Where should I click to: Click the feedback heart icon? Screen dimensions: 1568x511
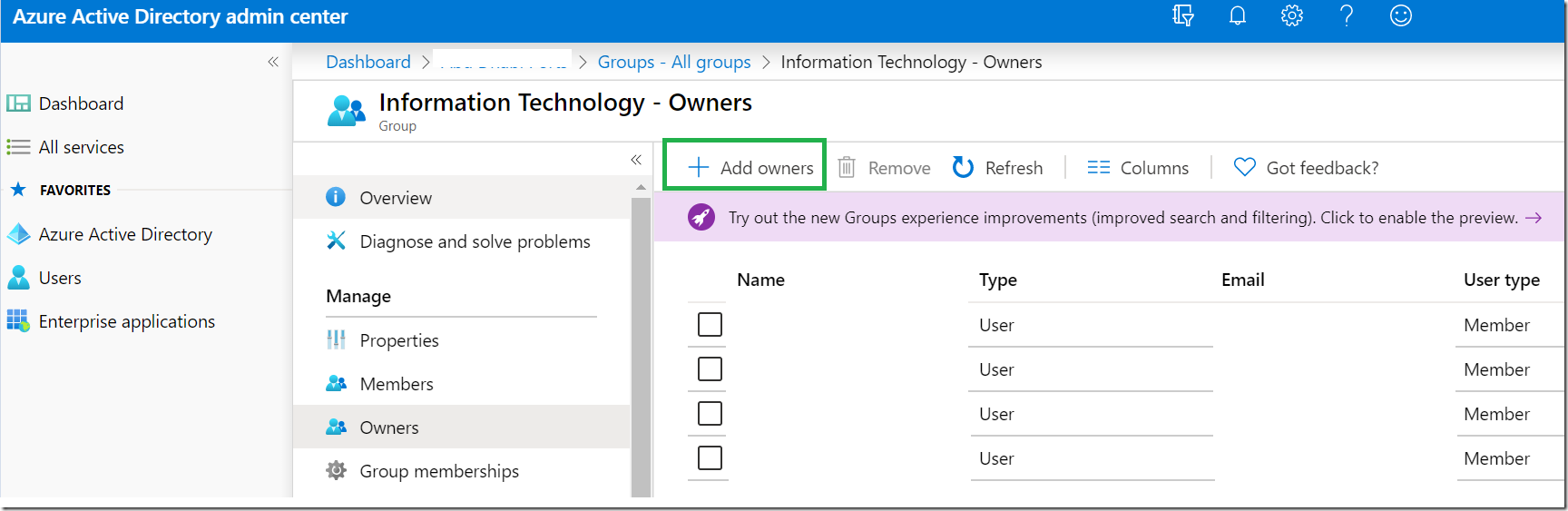(x=1245, y=167)
